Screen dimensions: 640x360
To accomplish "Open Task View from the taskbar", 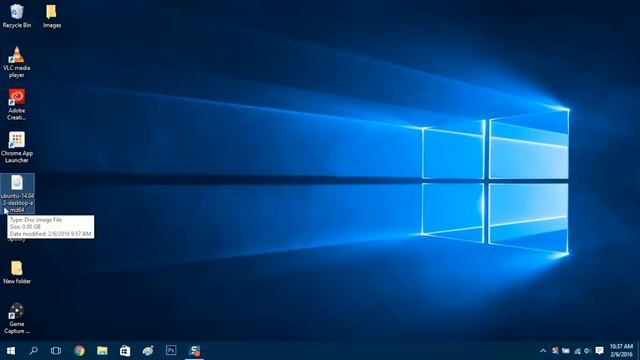I will point(56,351).
